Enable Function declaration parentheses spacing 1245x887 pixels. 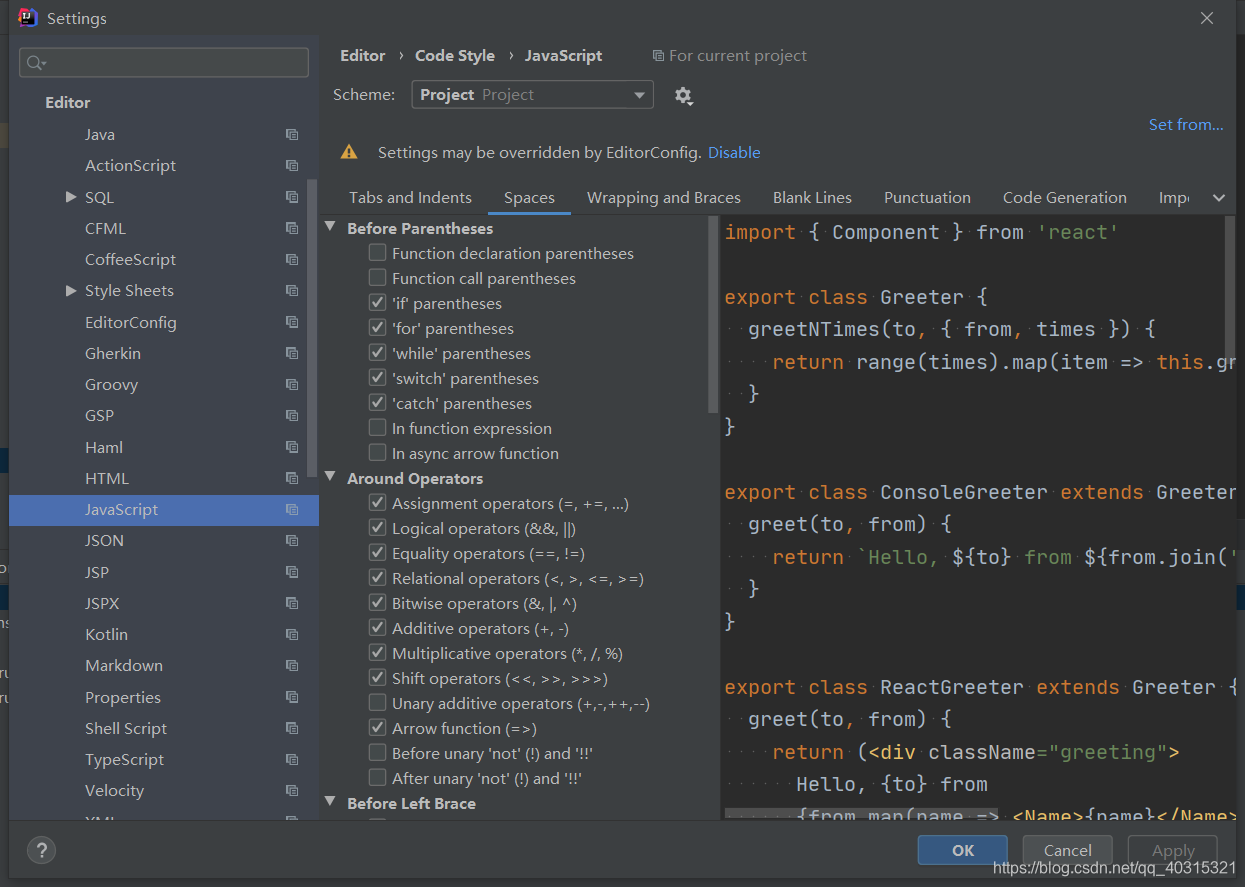pyautogui.click(x=377, y=253)
